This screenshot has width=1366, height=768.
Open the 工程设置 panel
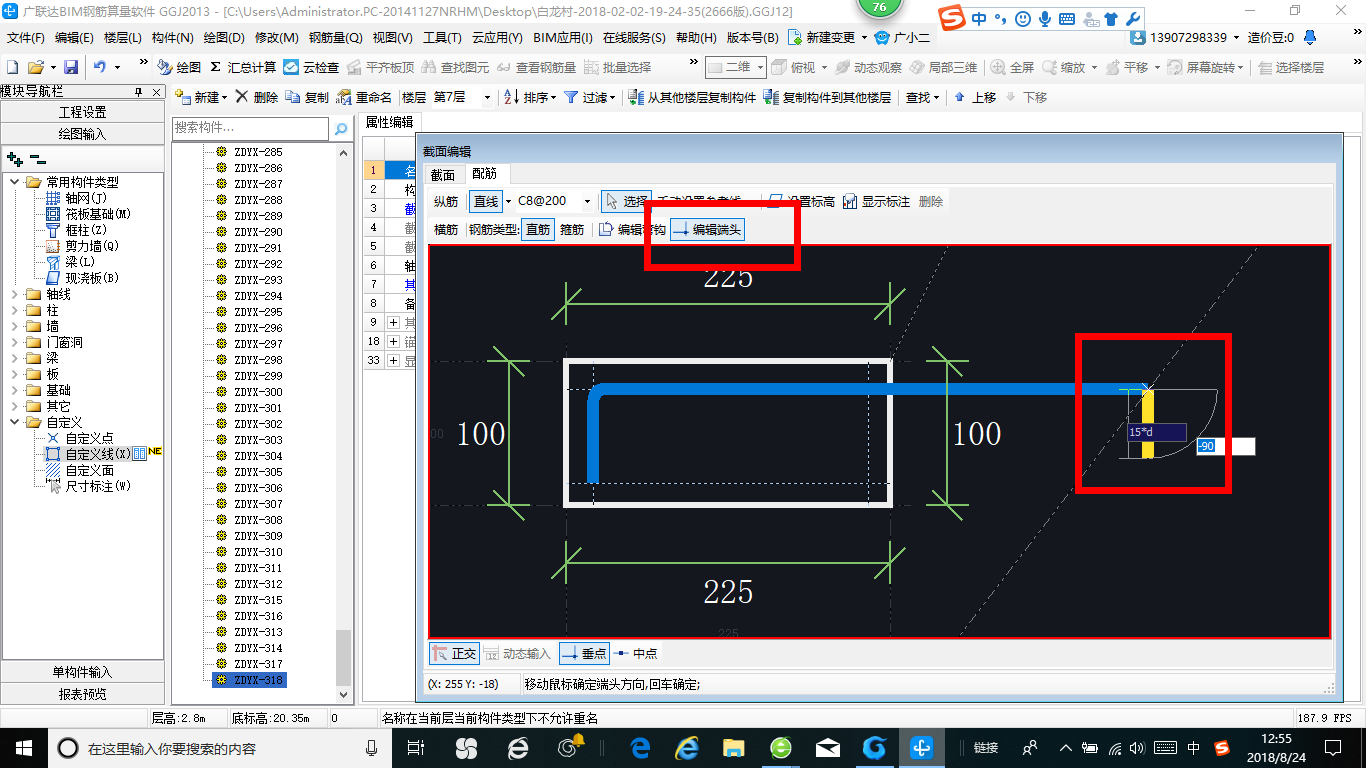82,112
